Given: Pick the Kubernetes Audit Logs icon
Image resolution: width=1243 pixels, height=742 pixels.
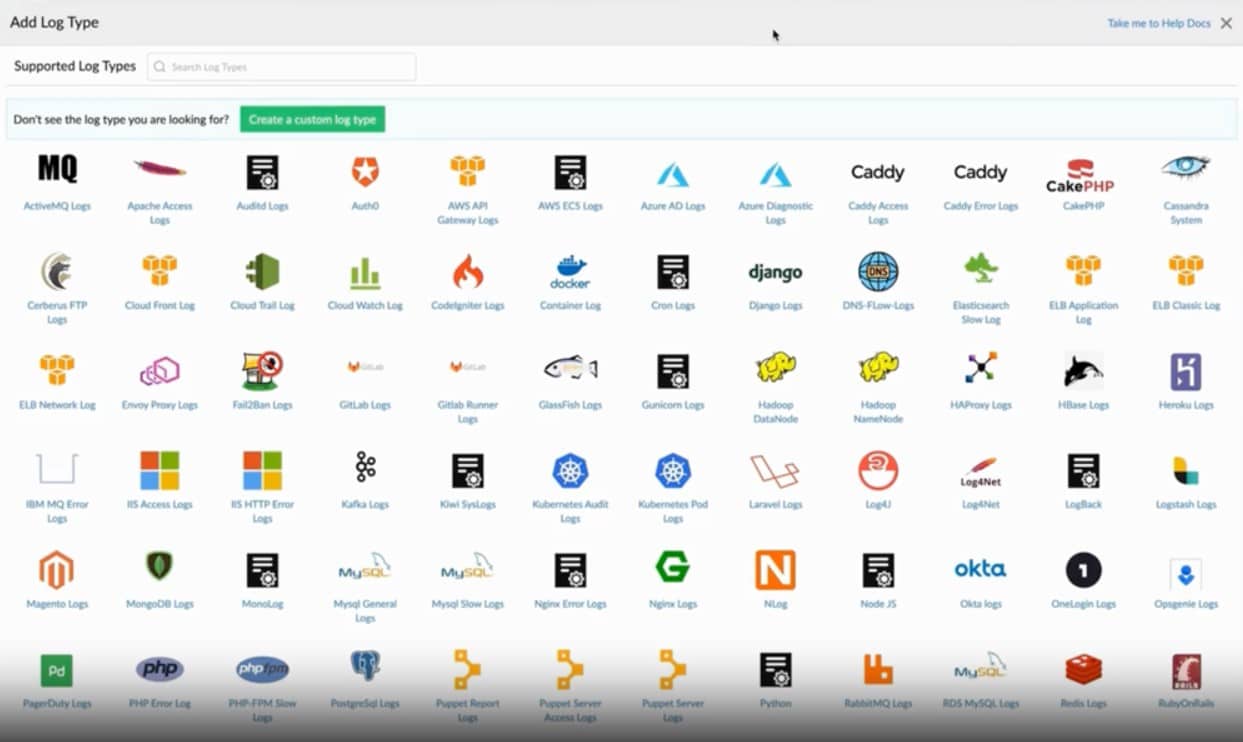Looking at the screenshot, I should (x=570, y=470).
